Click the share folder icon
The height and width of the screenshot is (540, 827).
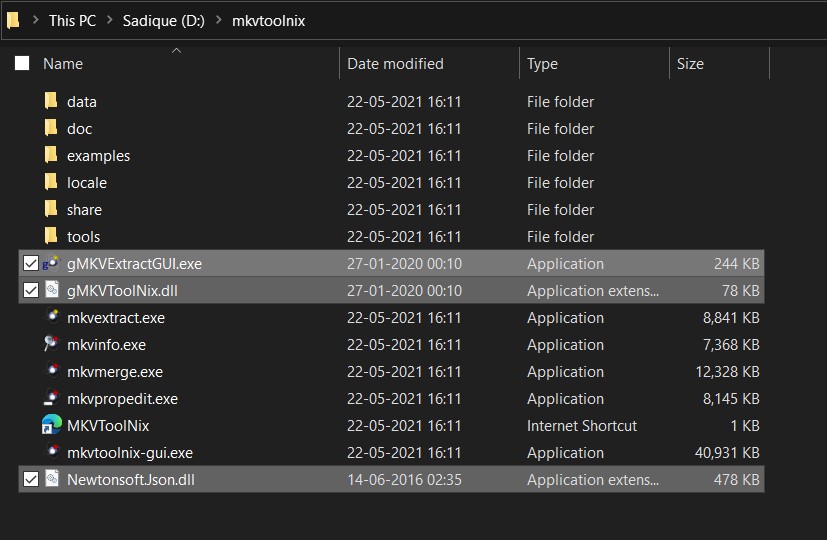[51, 209]
